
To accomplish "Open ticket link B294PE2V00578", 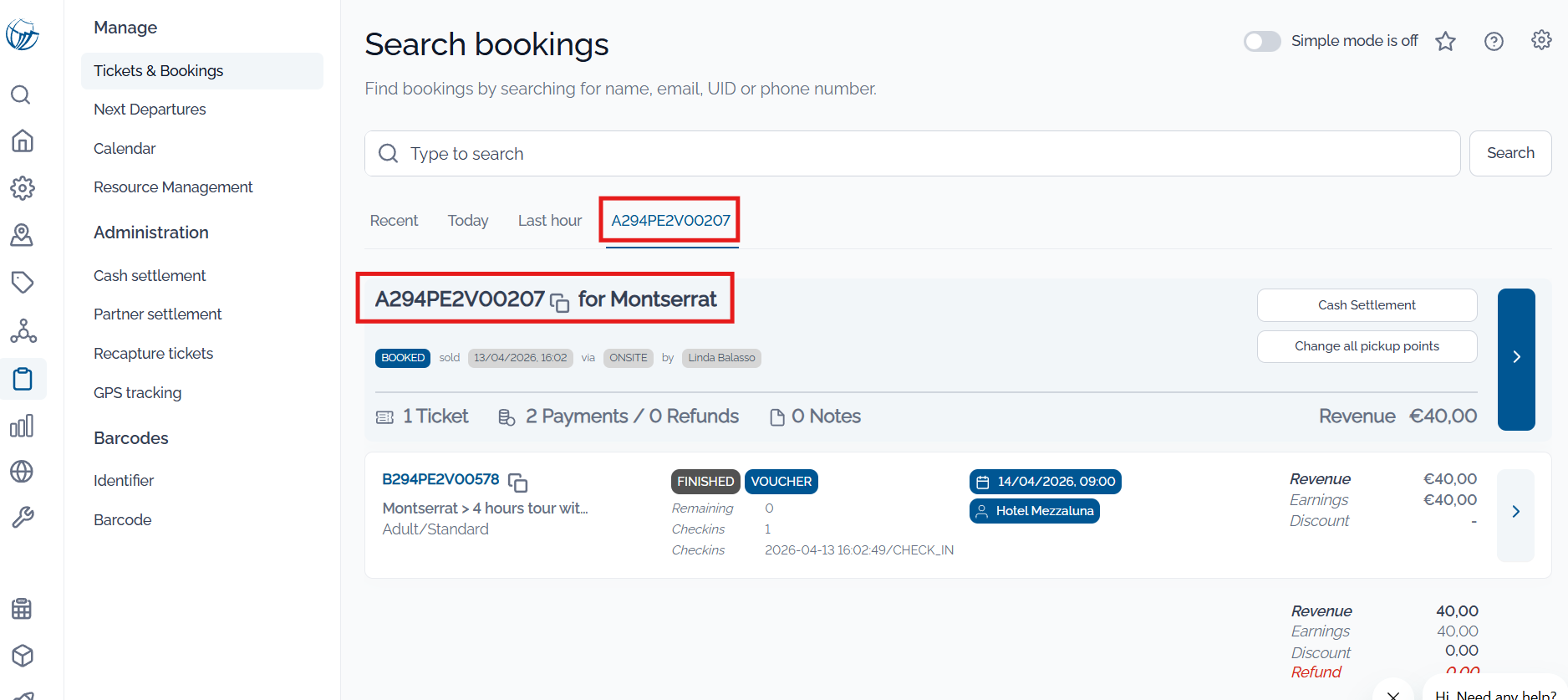I will pos(440,479).
